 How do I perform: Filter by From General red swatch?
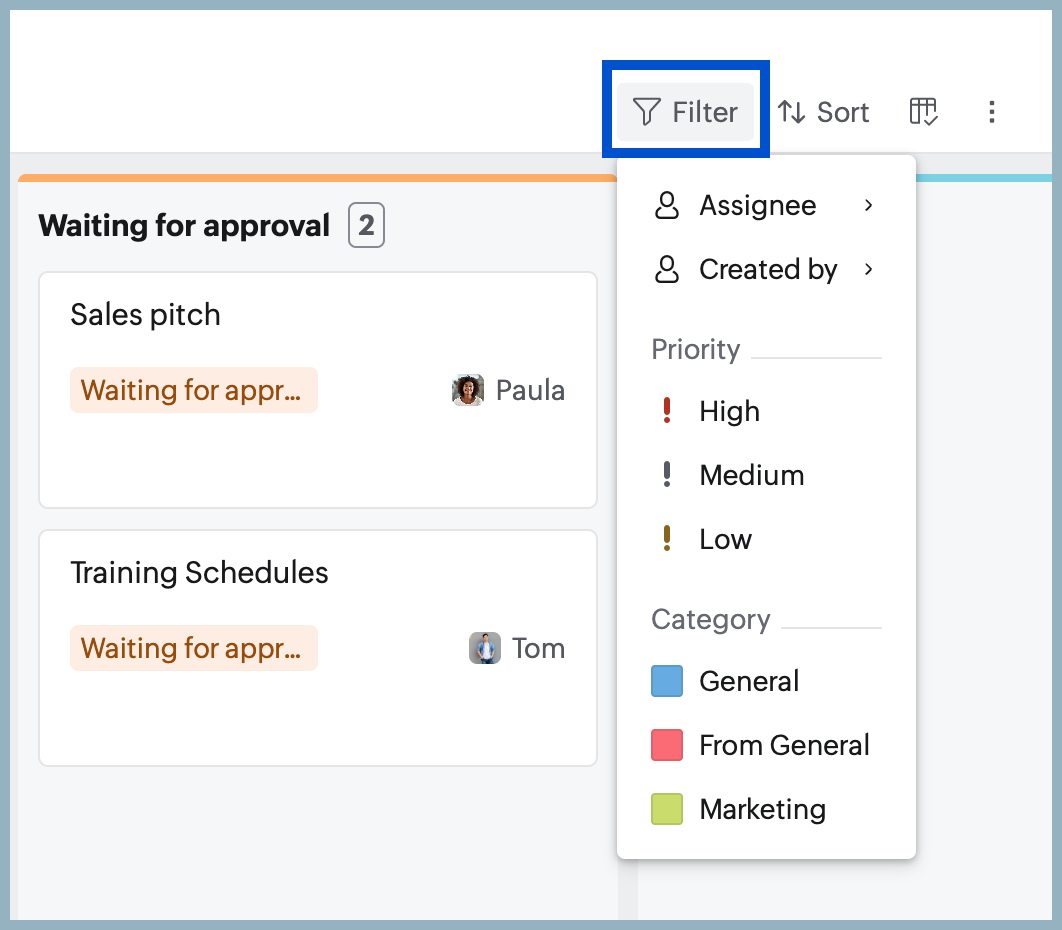click(x=667, y=745)
